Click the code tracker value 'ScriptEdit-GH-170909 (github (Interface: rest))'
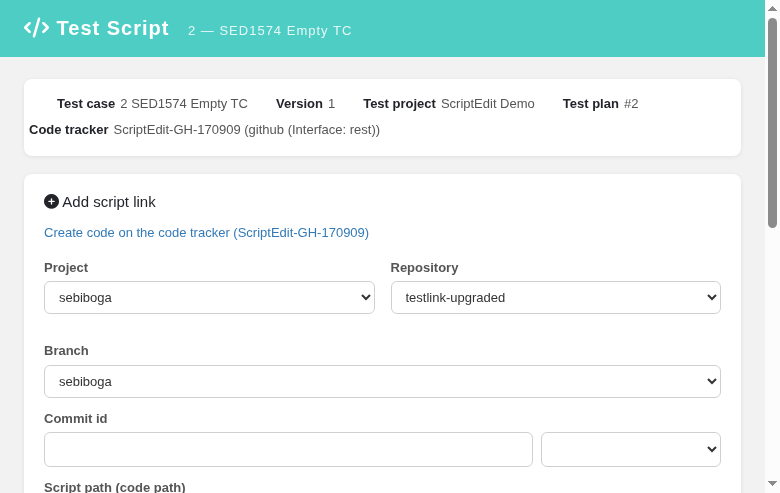780x493 pixels. 247,130
